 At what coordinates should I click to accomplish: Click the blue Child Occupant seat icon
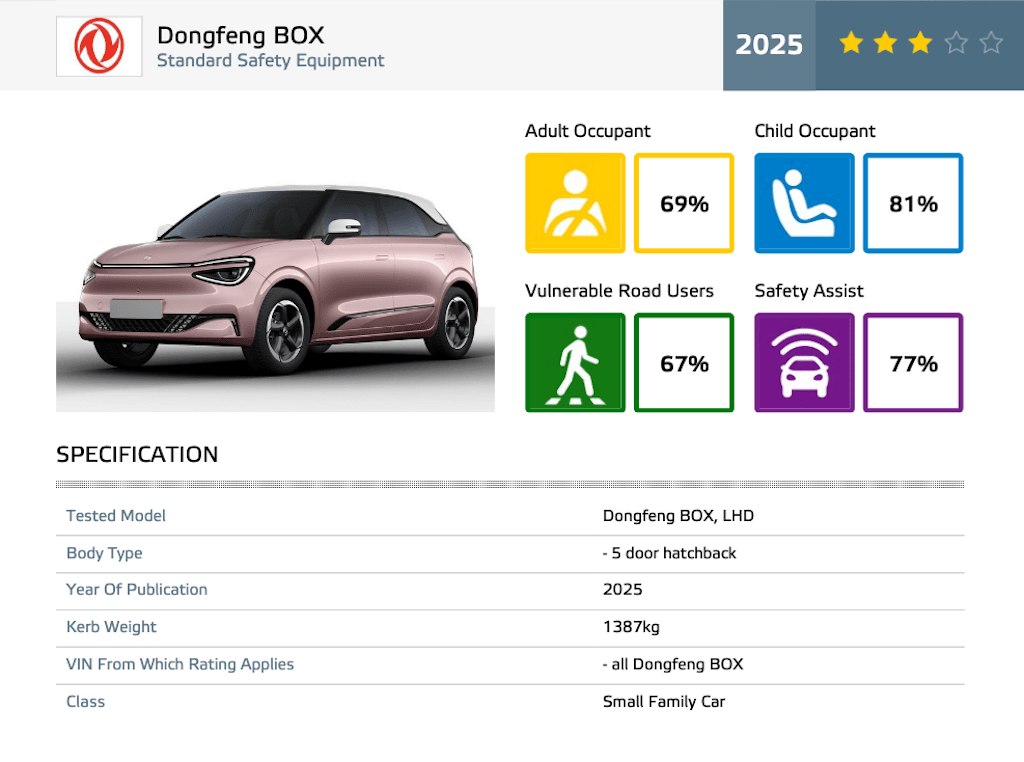pos(804,202)
